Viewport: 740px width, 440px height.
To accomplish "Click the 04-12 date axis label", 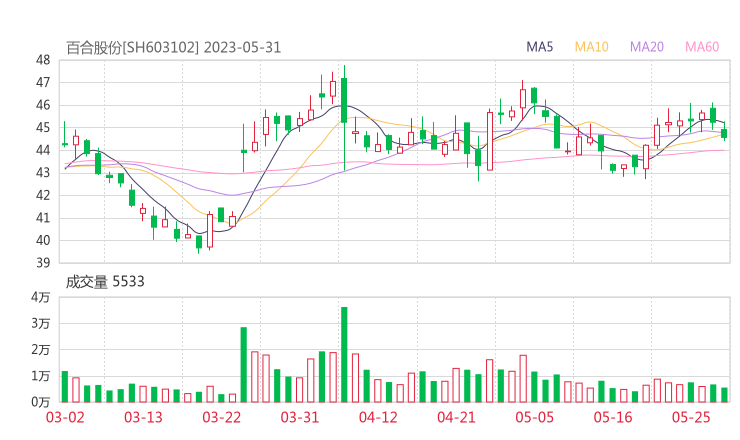I will coord(378,417).
